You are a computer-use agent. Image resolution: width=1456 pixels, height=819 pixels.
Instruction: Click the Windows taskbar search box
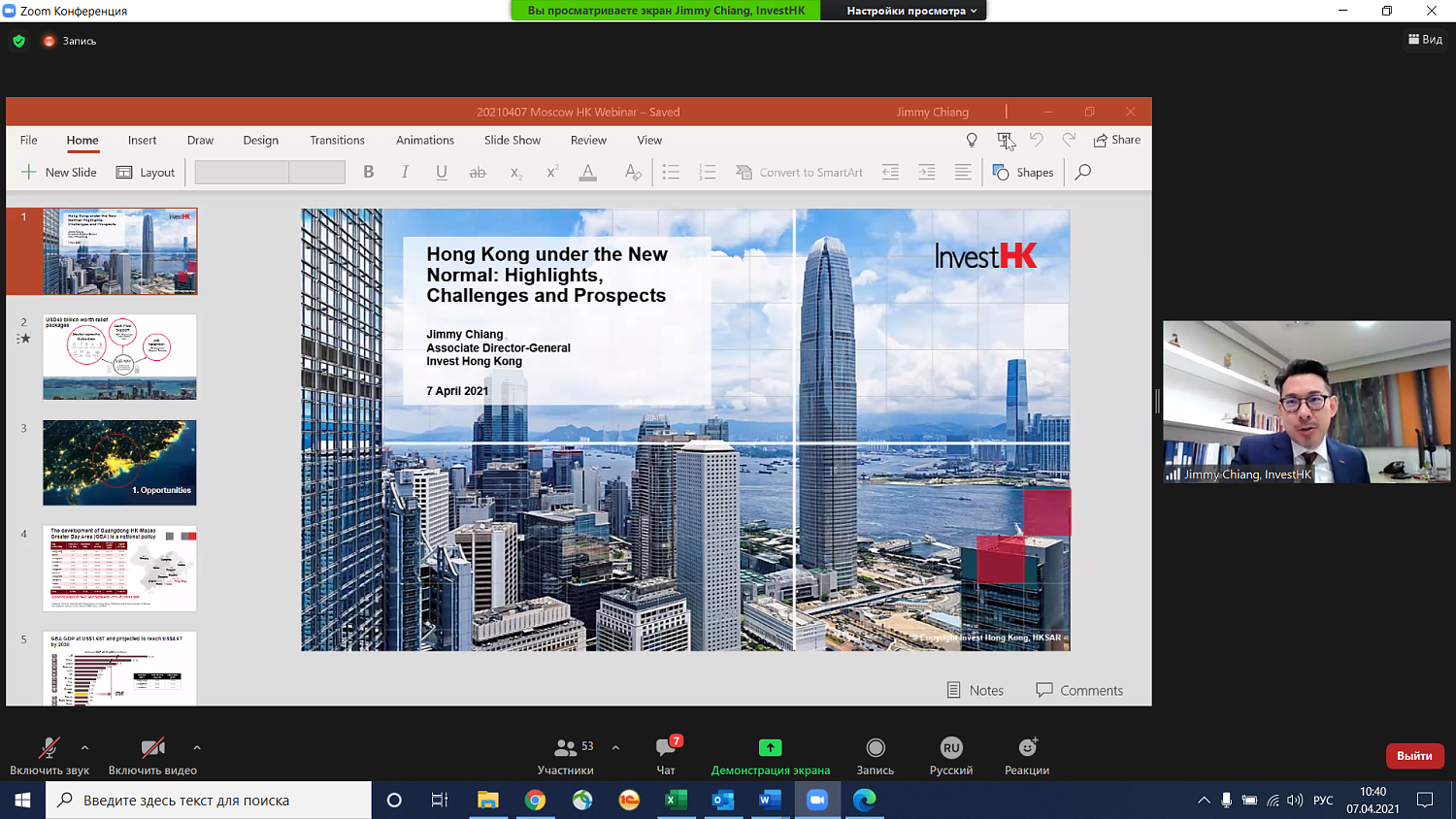coord(209,800)
